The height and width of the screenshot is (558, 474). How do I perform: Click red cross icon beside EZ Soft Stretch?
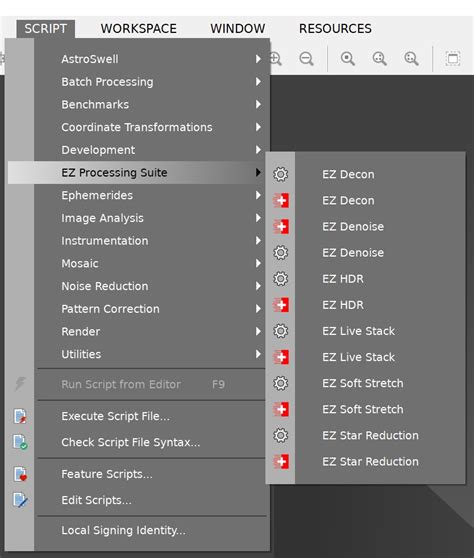pyautogui.click(x=281, y=409)
